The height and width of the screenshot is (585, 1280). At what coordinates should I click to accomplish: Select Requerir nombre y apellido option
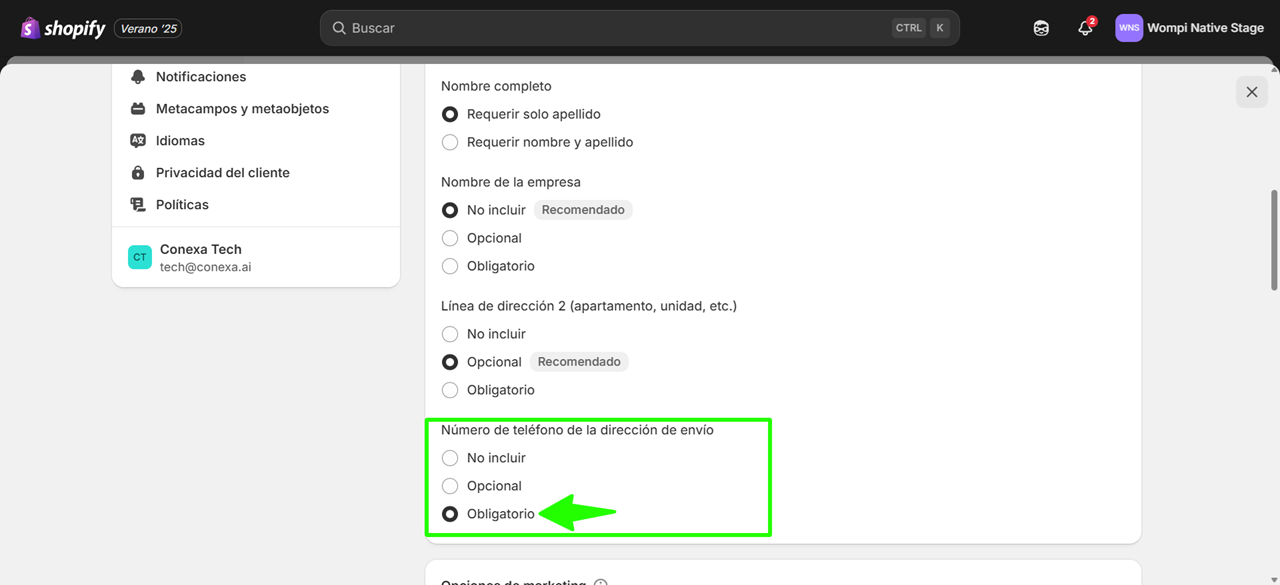[450, 142]
